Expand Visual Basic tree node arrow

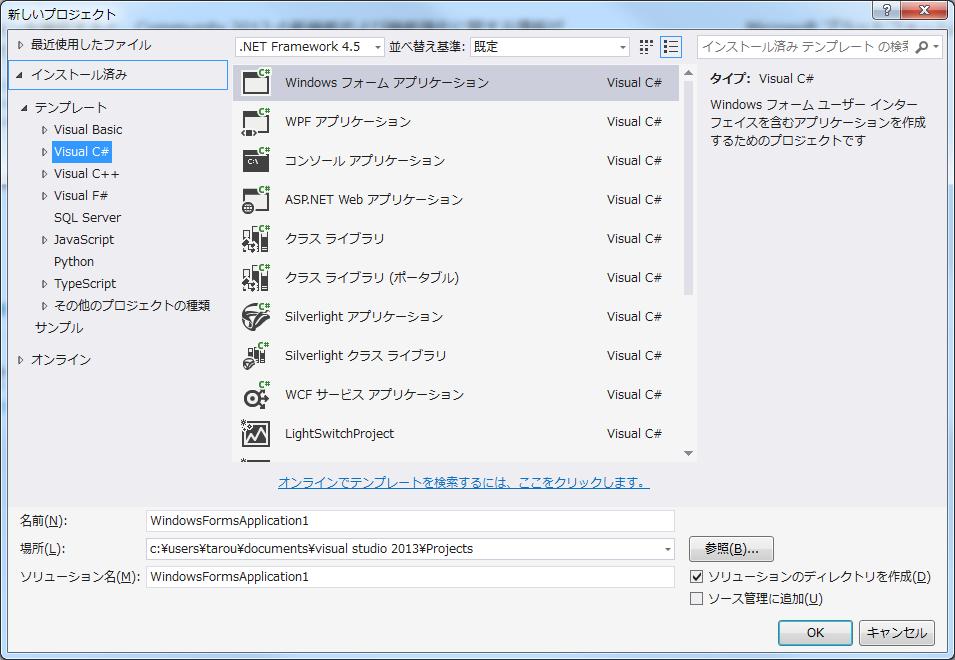(x=44, y=130)
